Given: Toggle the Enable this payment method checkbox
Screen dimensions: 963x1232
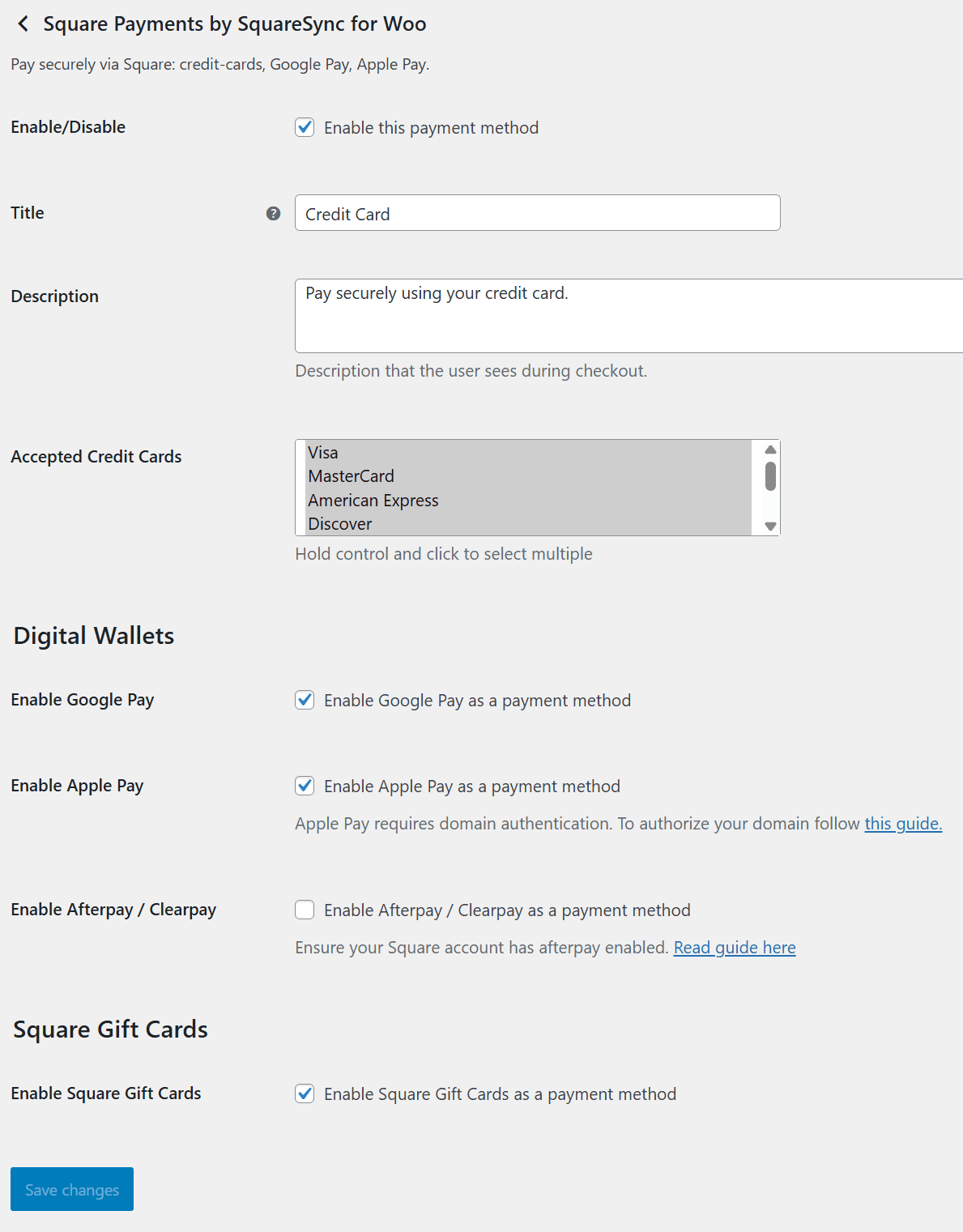Looking at the screenshot, I should (x=305, y=127).
